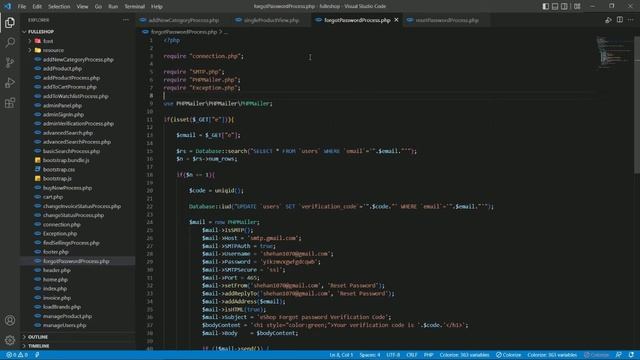Open the Accounts menu icon

[x=10, y=320]
